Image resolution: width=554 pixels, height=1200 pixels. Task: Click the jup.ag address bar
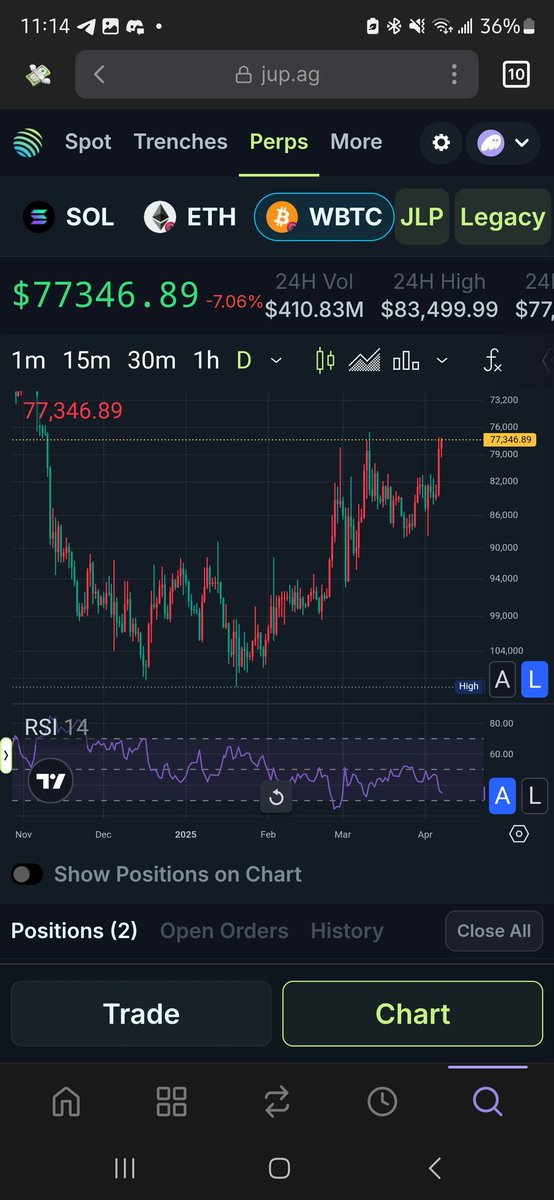277,75
